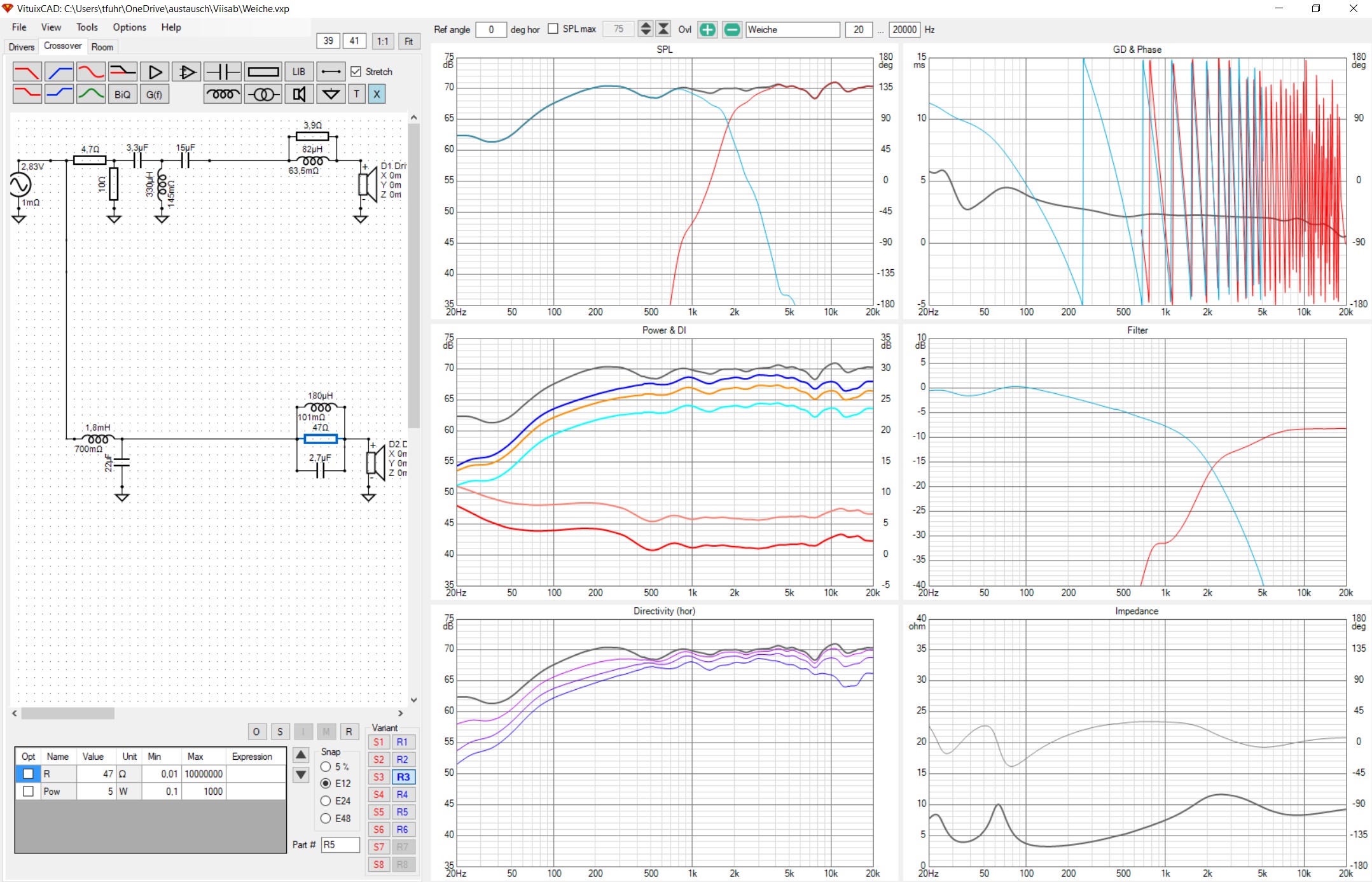This screenshot has width=1372, height=882.
Task: Click the T text tool button
Action: [x=357, y=94]
